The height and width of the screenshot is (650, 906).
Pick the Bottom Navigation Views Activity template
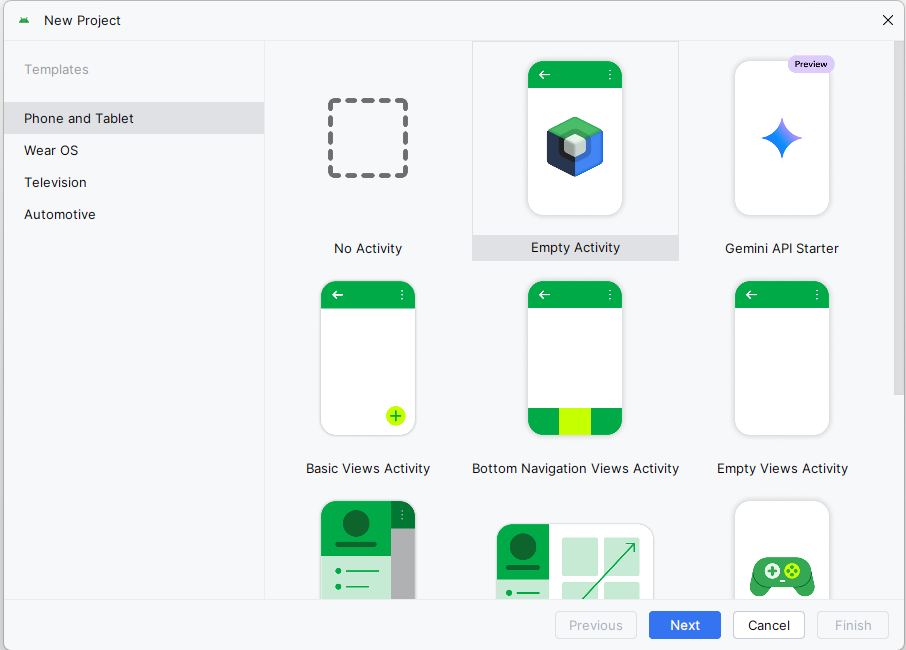tap(575, 358)
